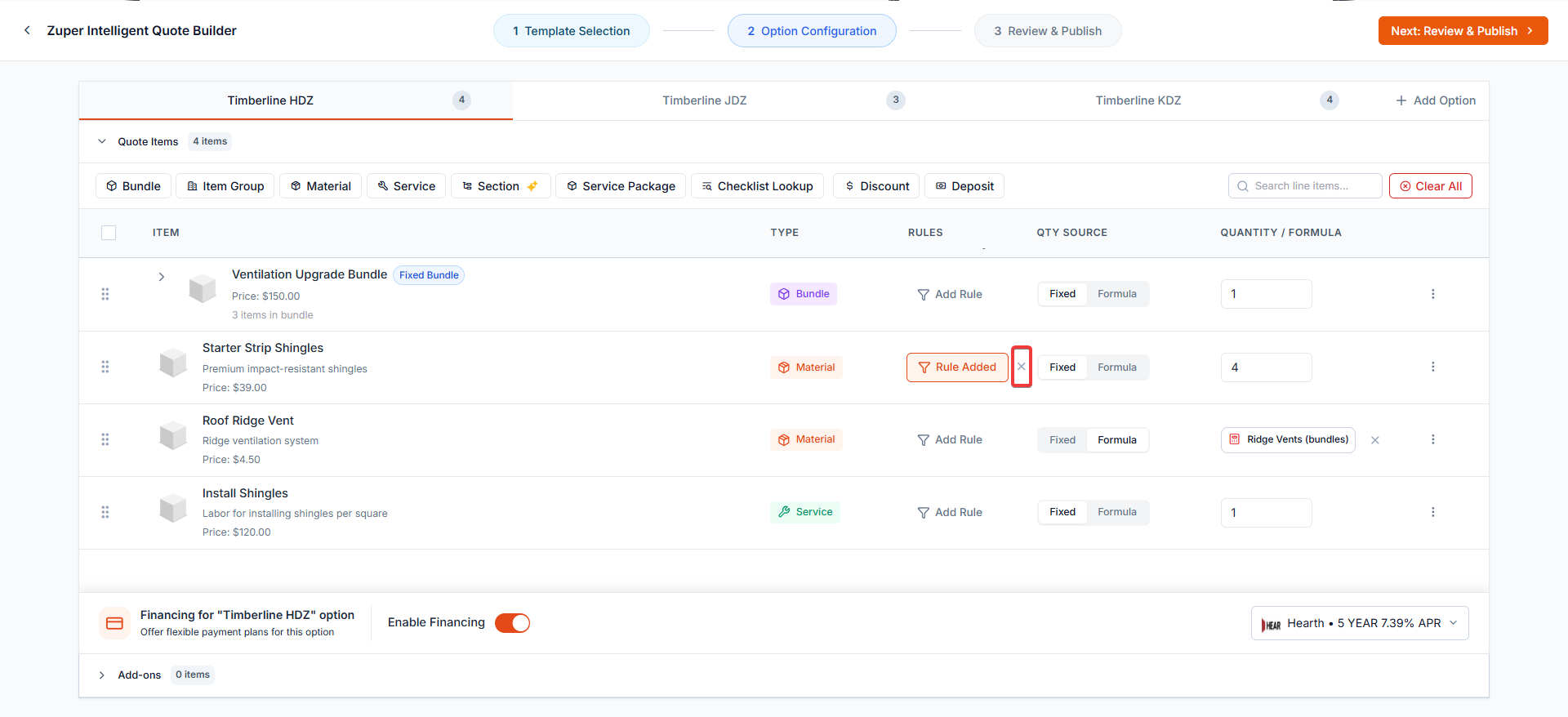Switch Starter Strip Shingles to Formula quantity
This screenshot has height=717, width=1568.
coord(1117,367)
